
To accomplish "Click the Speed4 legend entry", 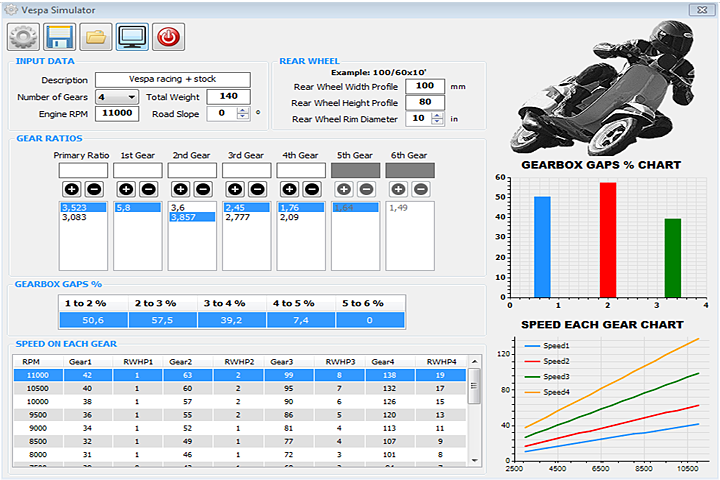I will 547,392.
